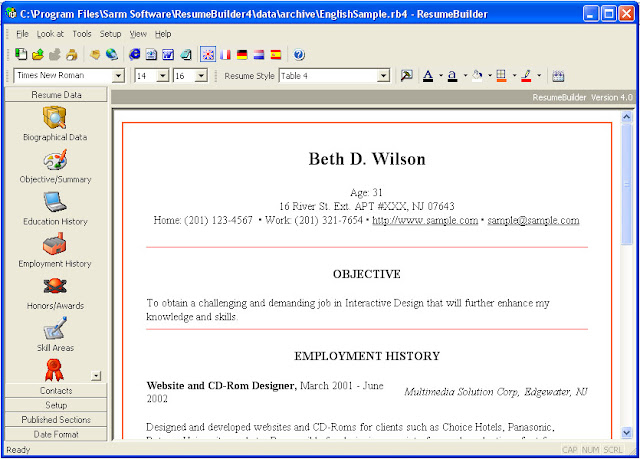Click the new resume document icon
The width and height of the screenshot is (640, 459).
pos(20,54)
